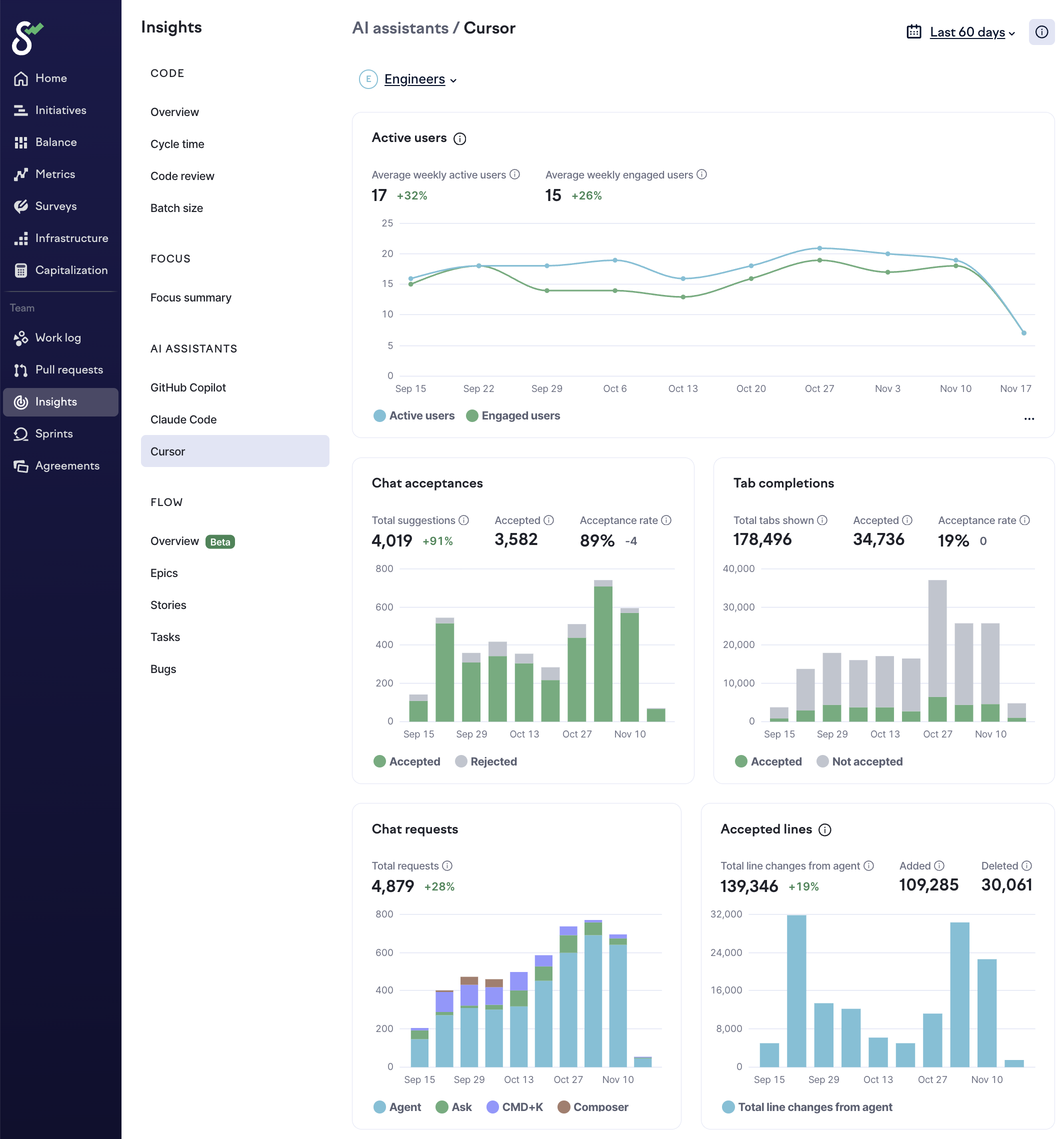Go to Pull requests page

[68, 369]
